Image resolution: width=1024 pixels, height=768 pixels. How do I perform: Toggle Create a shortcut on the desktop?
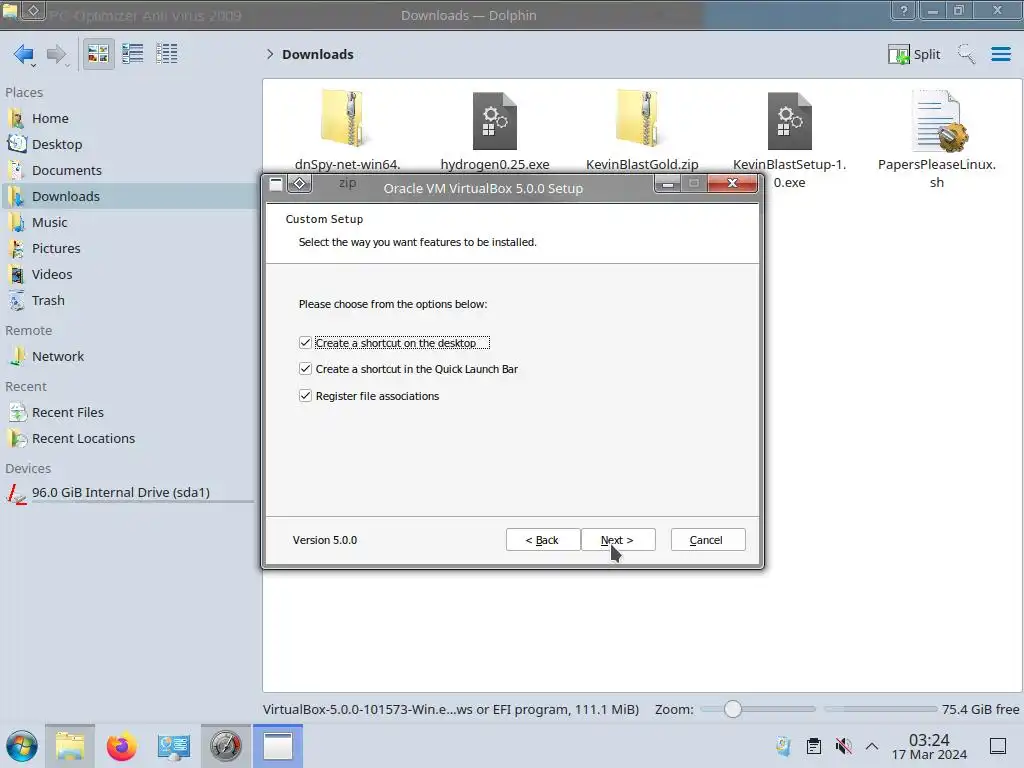[x=305, y=342]
